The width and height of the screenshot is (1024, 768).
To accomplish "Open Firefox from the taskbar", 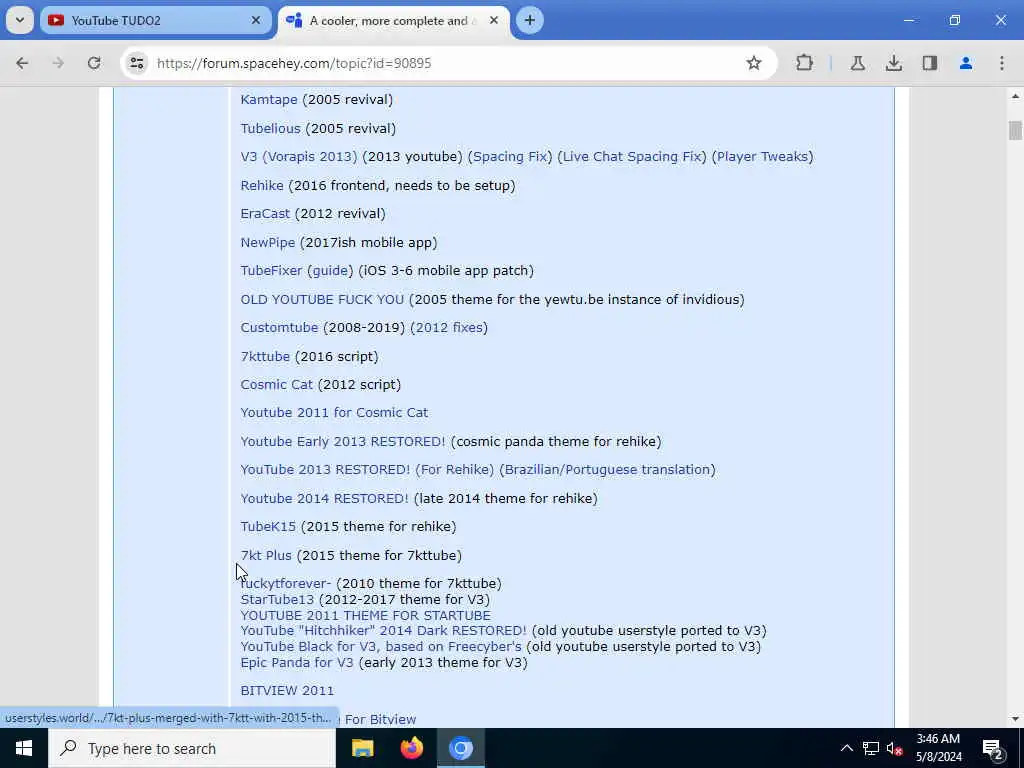I will [x=411, y=748].
